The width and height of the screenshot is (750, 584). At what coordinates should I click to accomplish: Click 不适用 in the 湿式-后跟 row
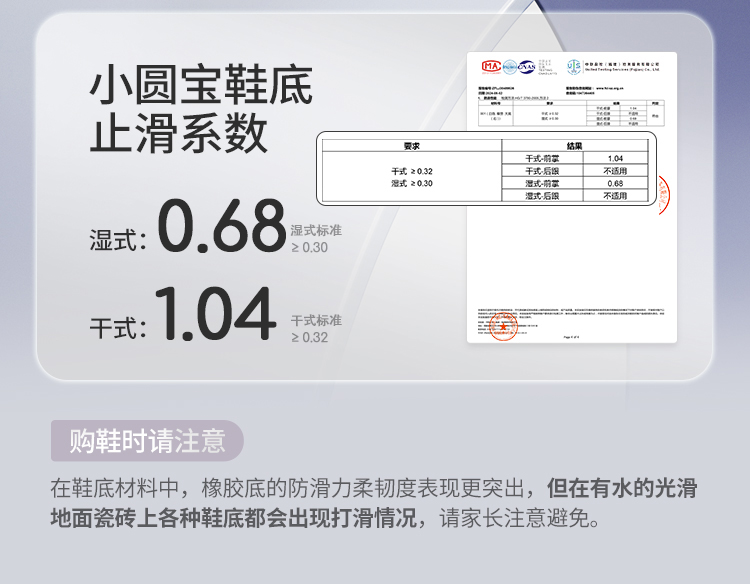(616, 196)
